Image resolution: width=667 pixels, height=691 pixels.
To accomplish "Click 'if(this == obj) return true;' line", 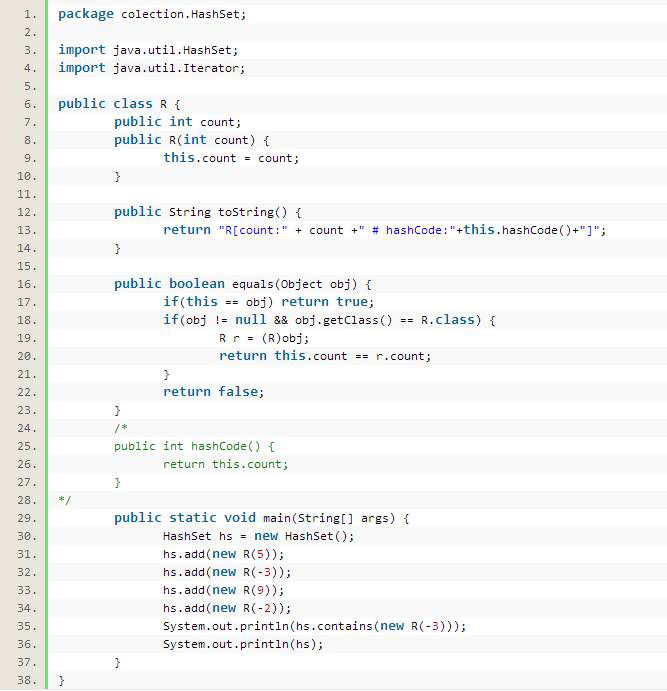I will click(x=269, y=302).
